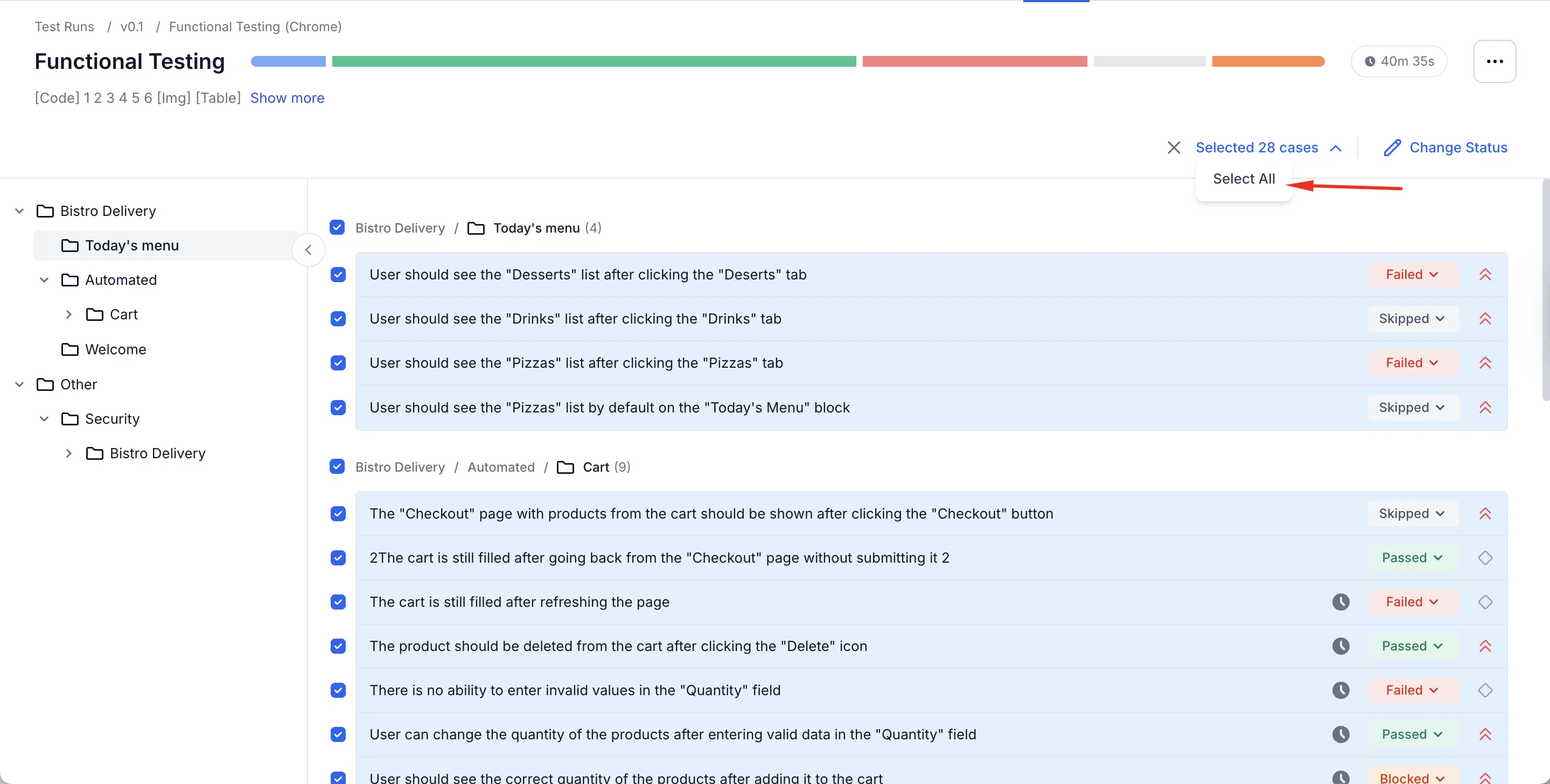Viewport: 1550px width, 784px height.
Task: Click the Automated breadcrumb in the Cart header
Action: pyautogui.click(x=501, y=467)
